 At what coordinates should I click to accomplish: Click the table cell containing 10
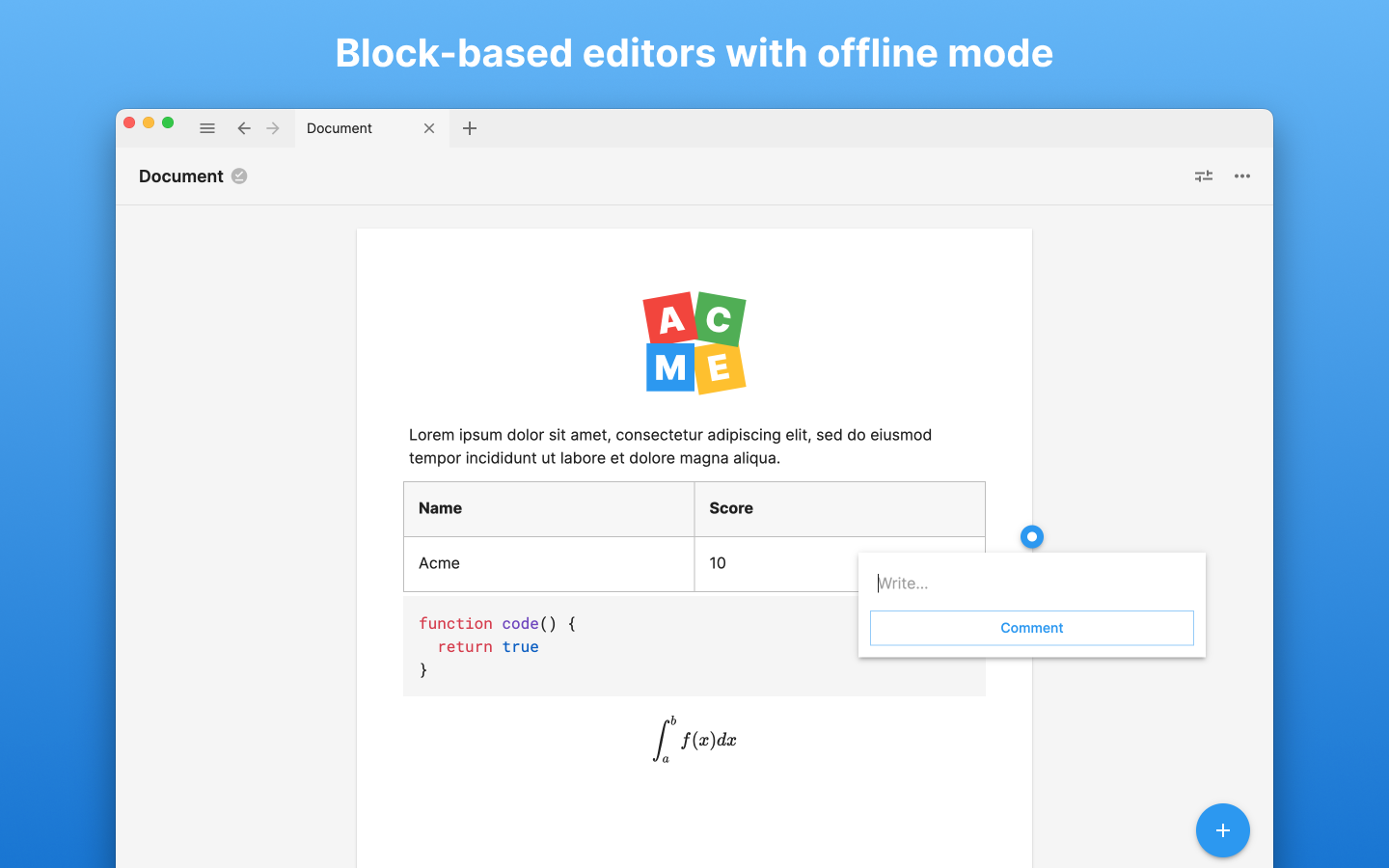point(839,564)
